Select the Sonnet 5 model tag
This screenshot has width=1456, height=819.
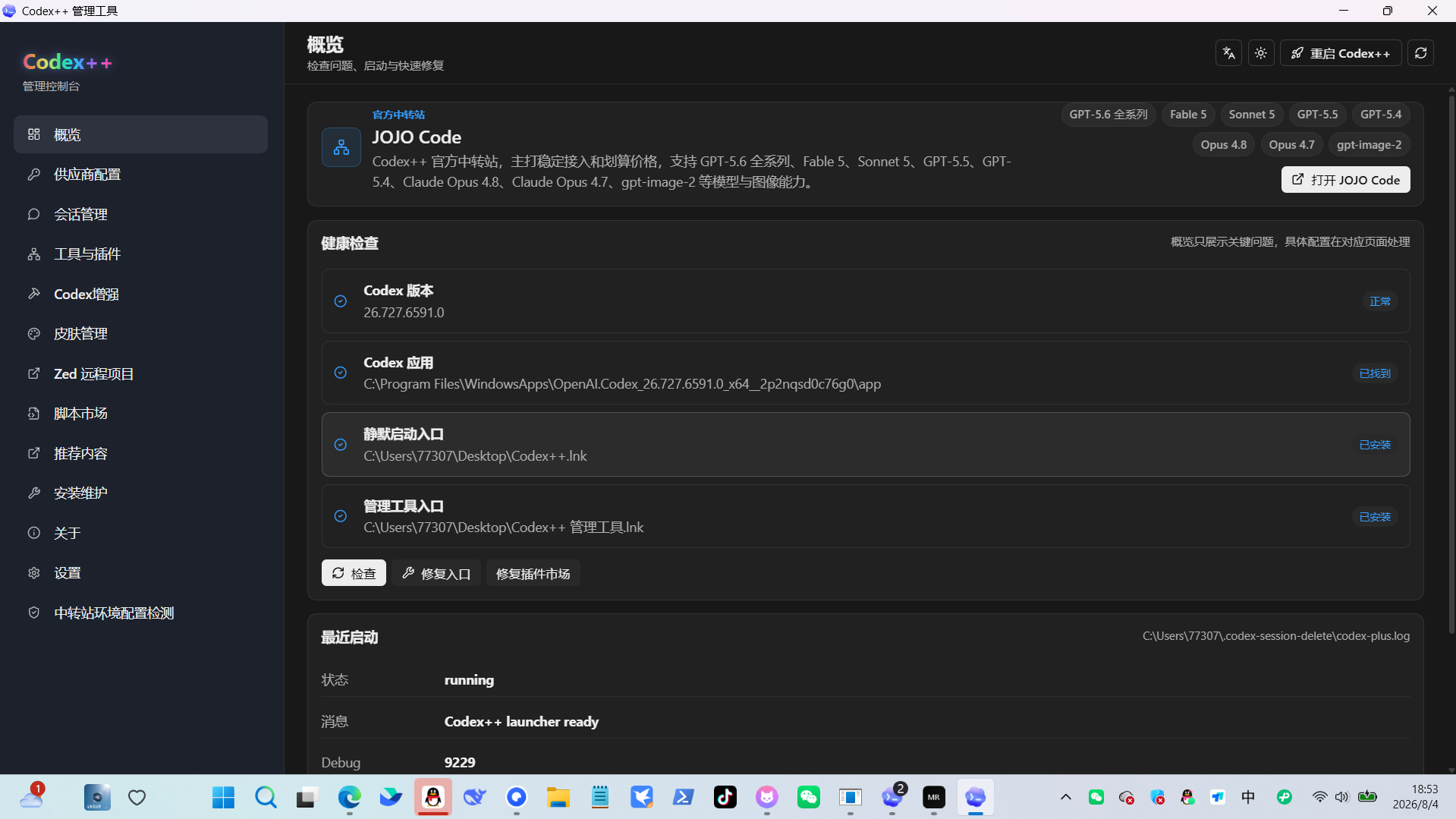pyautogui.click(x=1252, y=115)
